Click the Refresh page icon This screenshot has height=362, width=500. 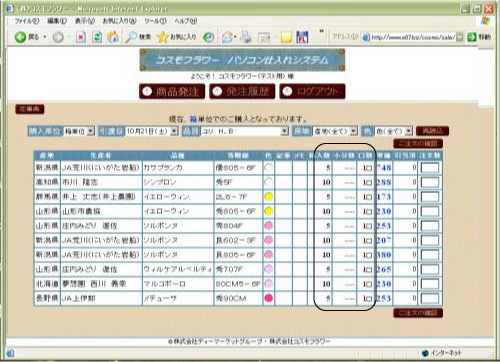point(97,37)
